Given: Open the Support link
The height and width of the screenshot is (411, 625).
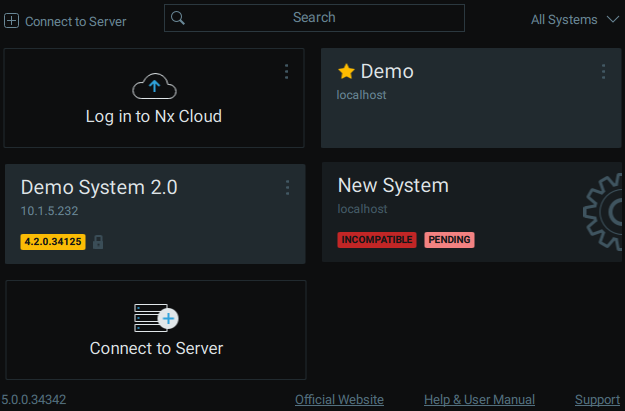Looking at the screenshot, I should [597, 400].
